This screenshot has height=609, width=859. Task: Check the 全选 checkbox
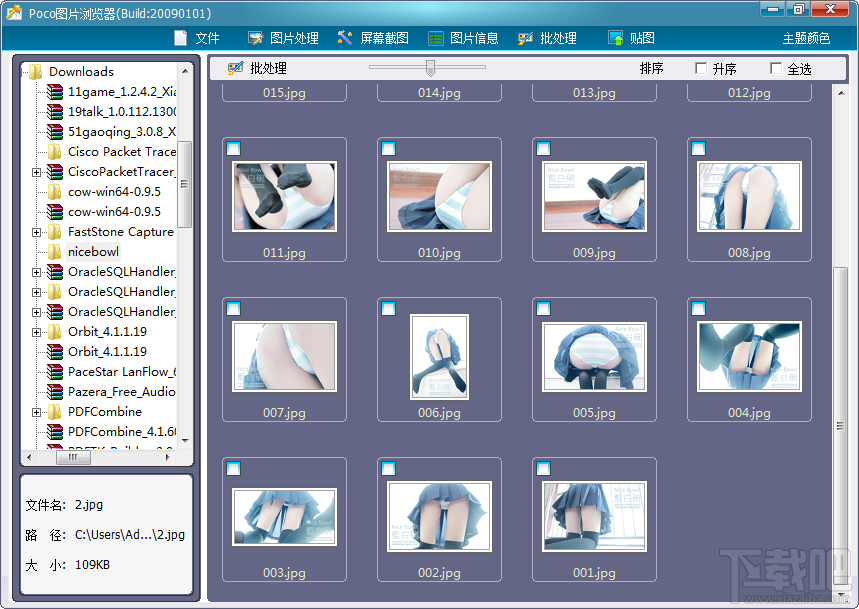click(776, 68)
